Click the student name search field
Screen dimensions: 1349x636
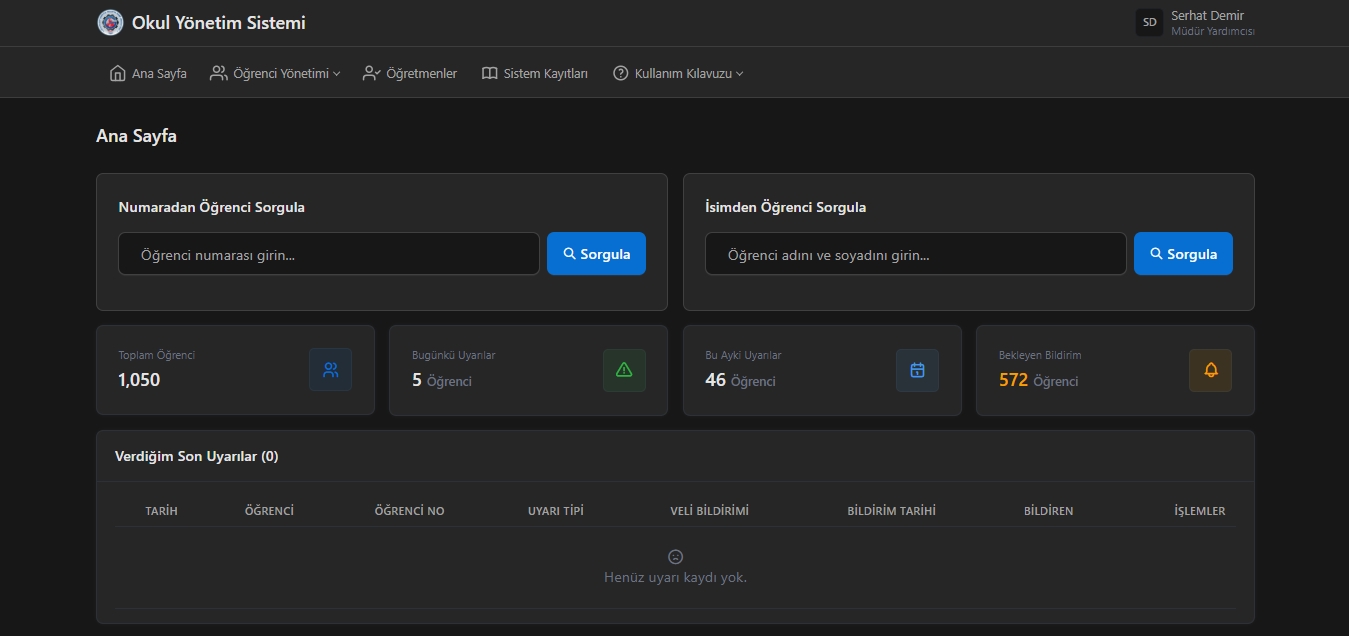pyautogui.click(x=915, y=254)
